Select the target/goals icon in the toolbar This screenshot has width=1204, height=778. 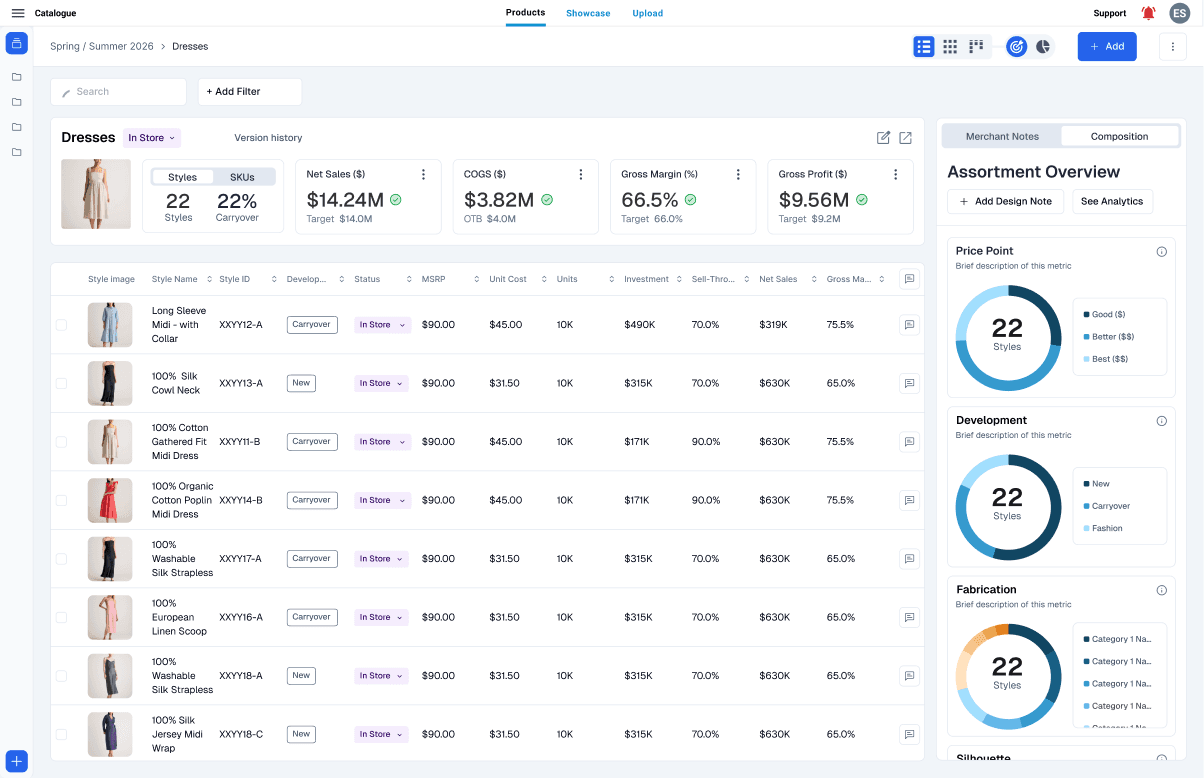coord(1016,46)
